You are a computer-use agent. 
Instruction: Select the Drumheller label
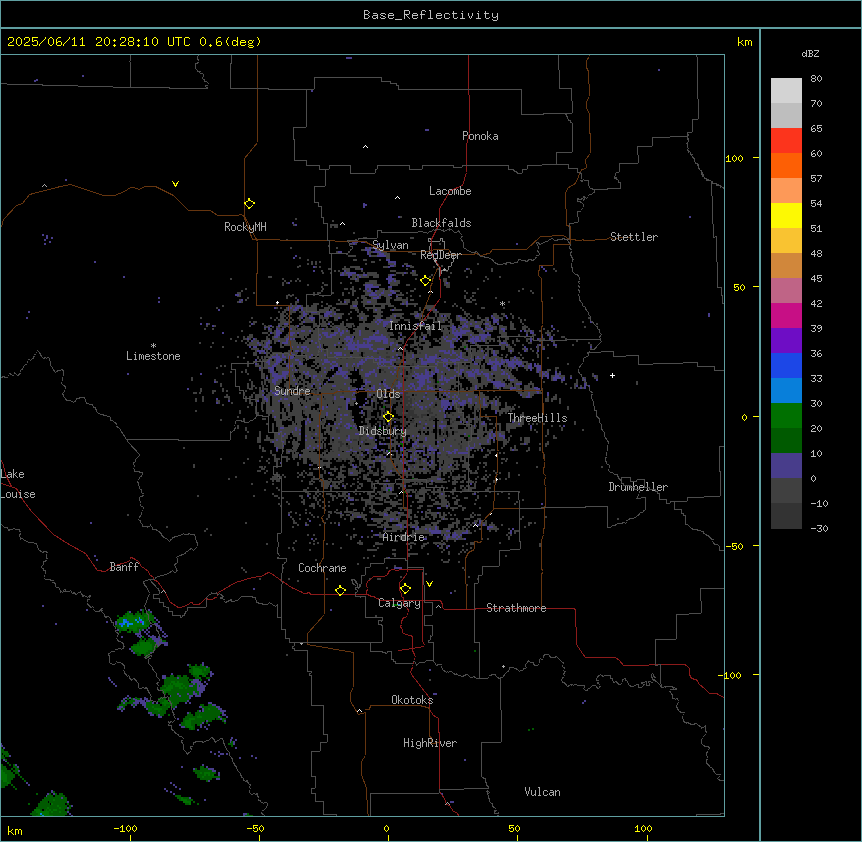pyautogui.click(x=638, y=487)
